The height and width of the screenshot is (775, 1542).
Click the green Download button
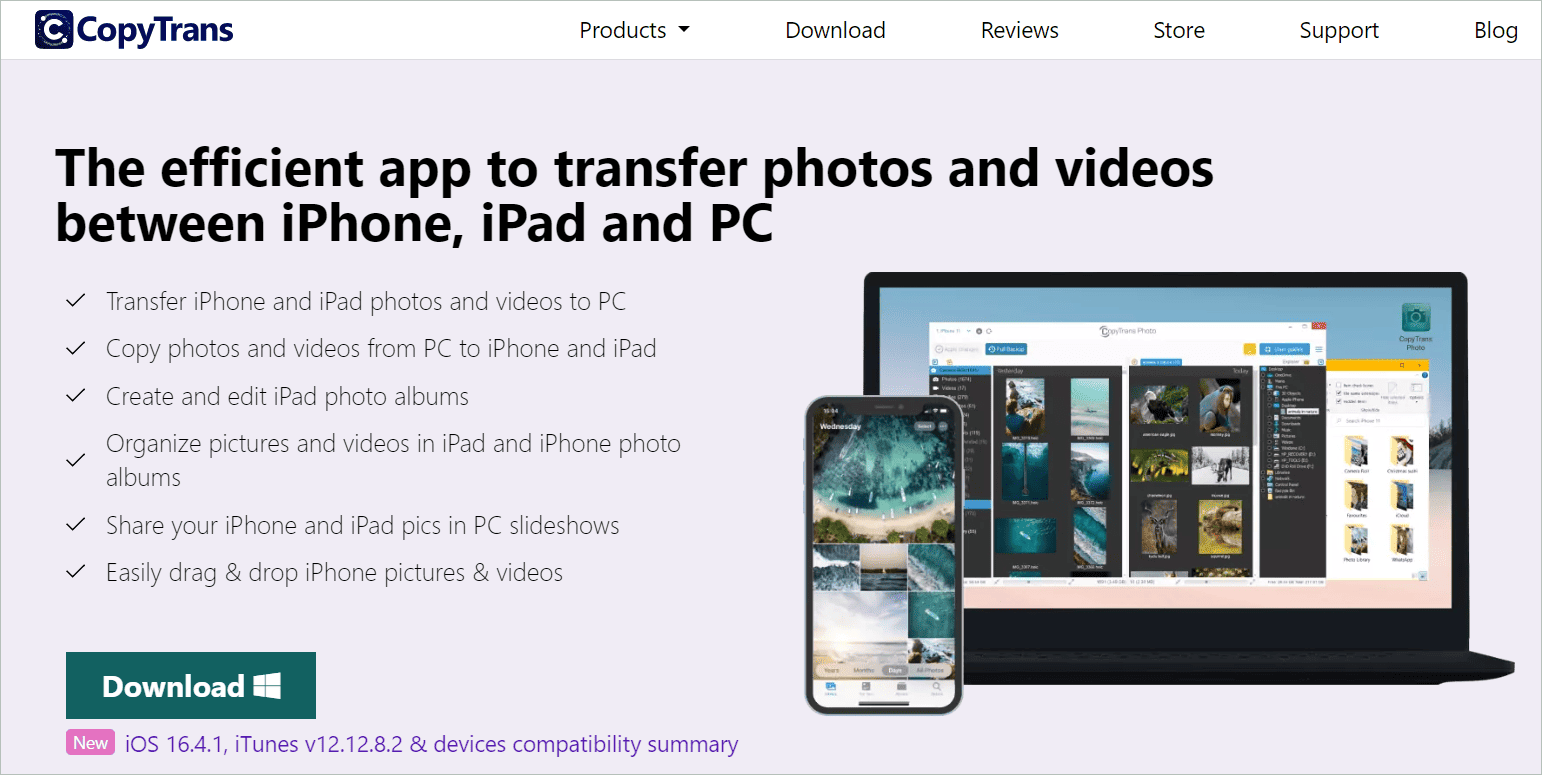191,686
